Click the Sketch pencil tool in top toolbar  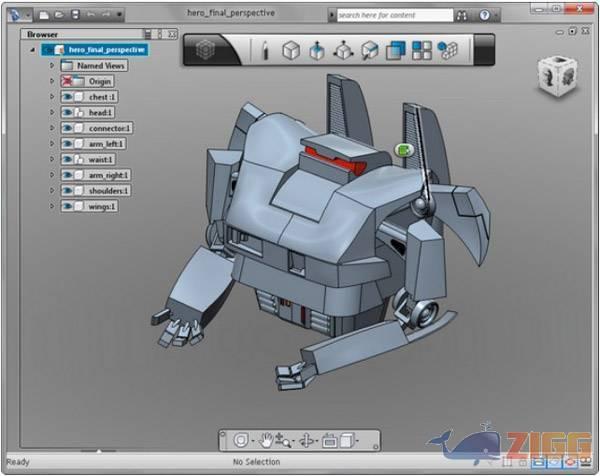[265, 50]
